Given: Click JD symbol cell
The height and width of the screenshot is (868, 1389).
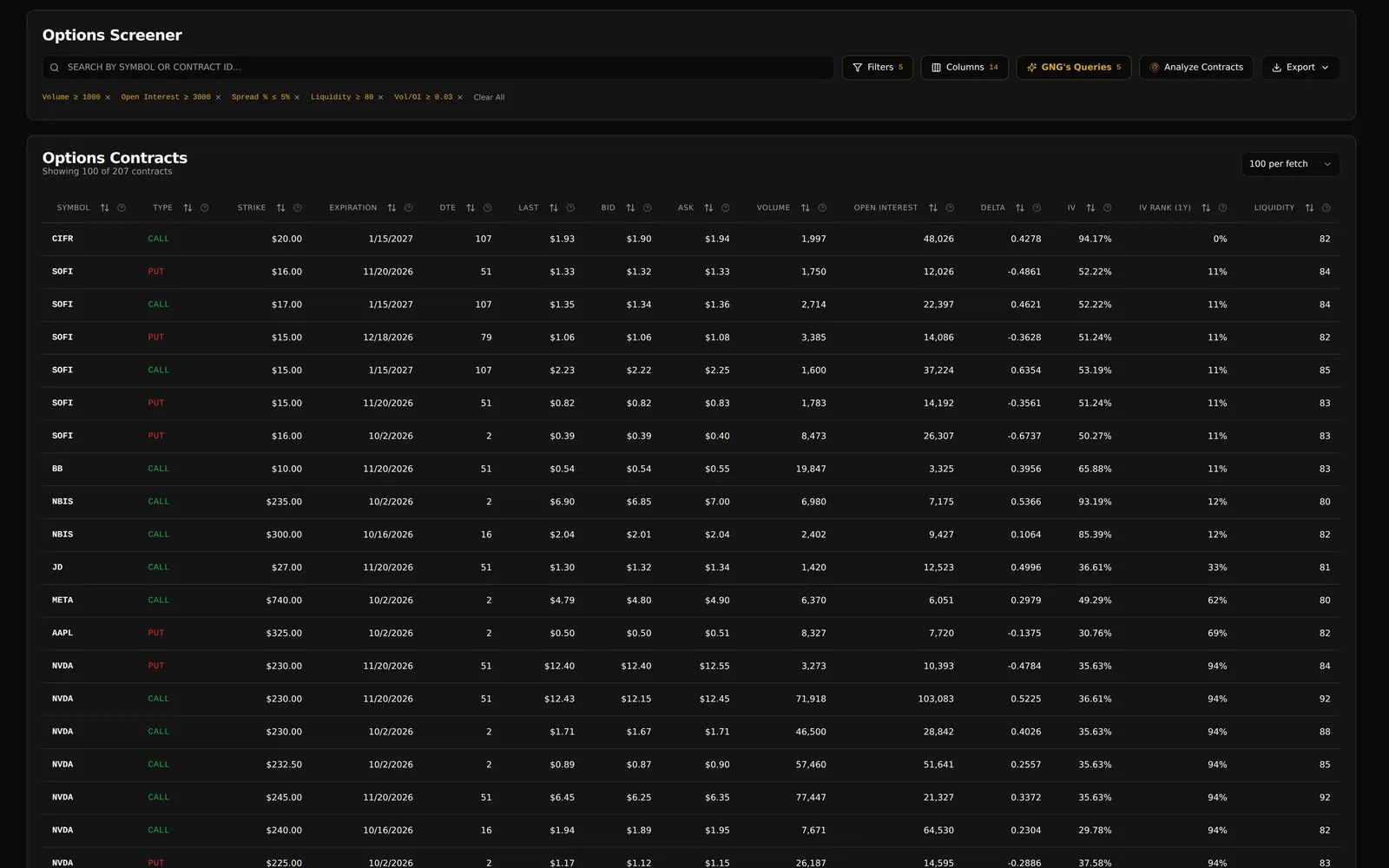Looking at the screenshot, I should [x=57, y=568].
